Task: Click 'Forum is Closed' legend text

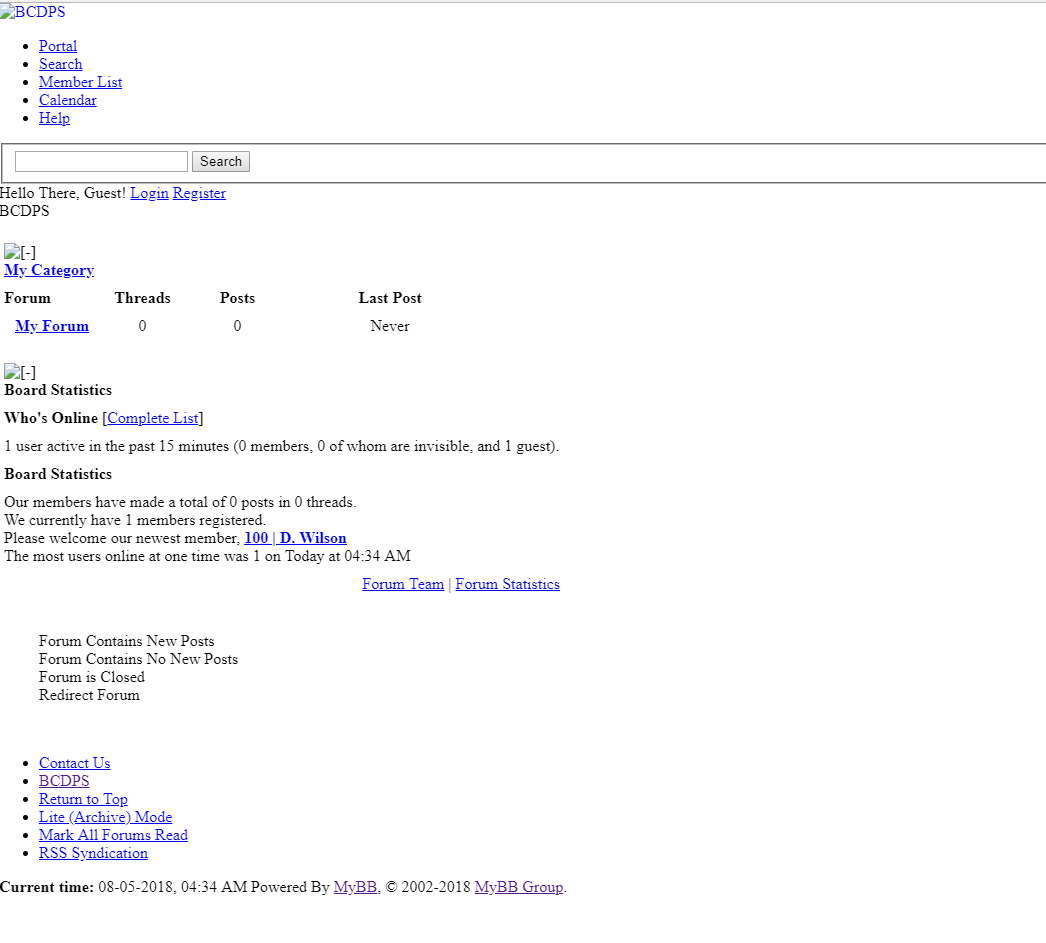Action: [91, 677]
